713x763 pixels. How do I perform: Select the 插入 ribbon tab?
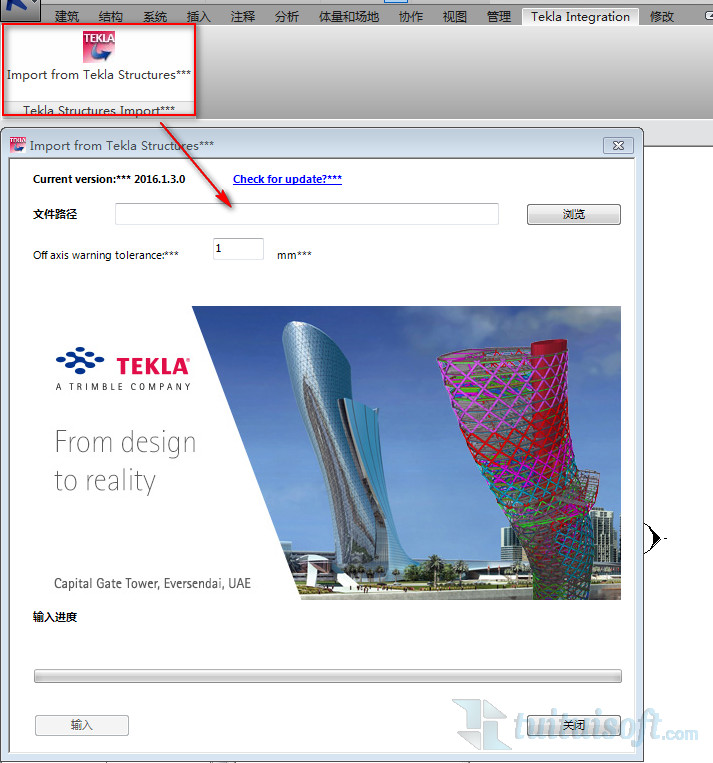coord(199,17)
